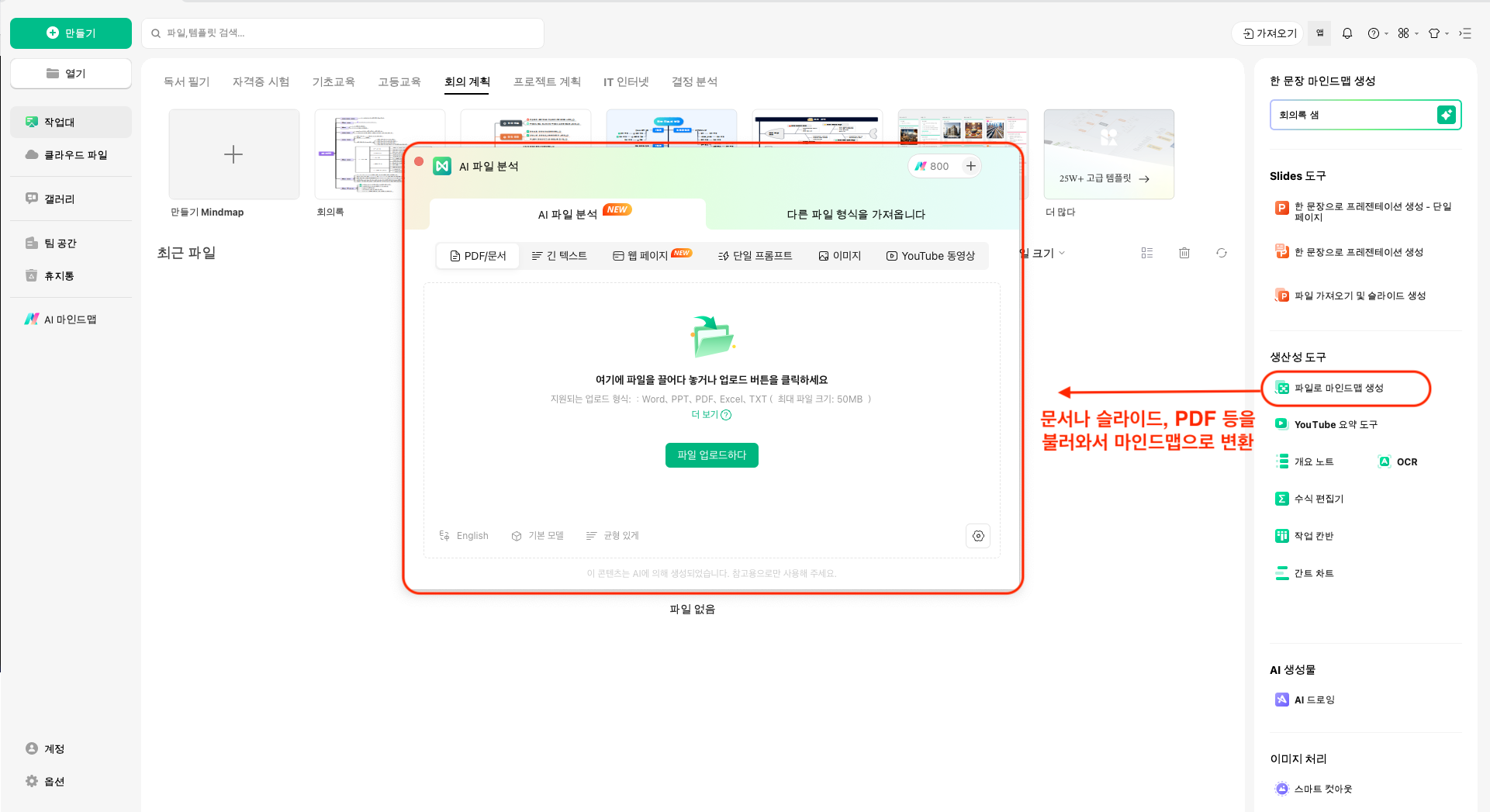The width and height of the screenshot is (1490, 812).
Task: Open the 작업 칸반 tool
Action: (x=1314, y=535)
